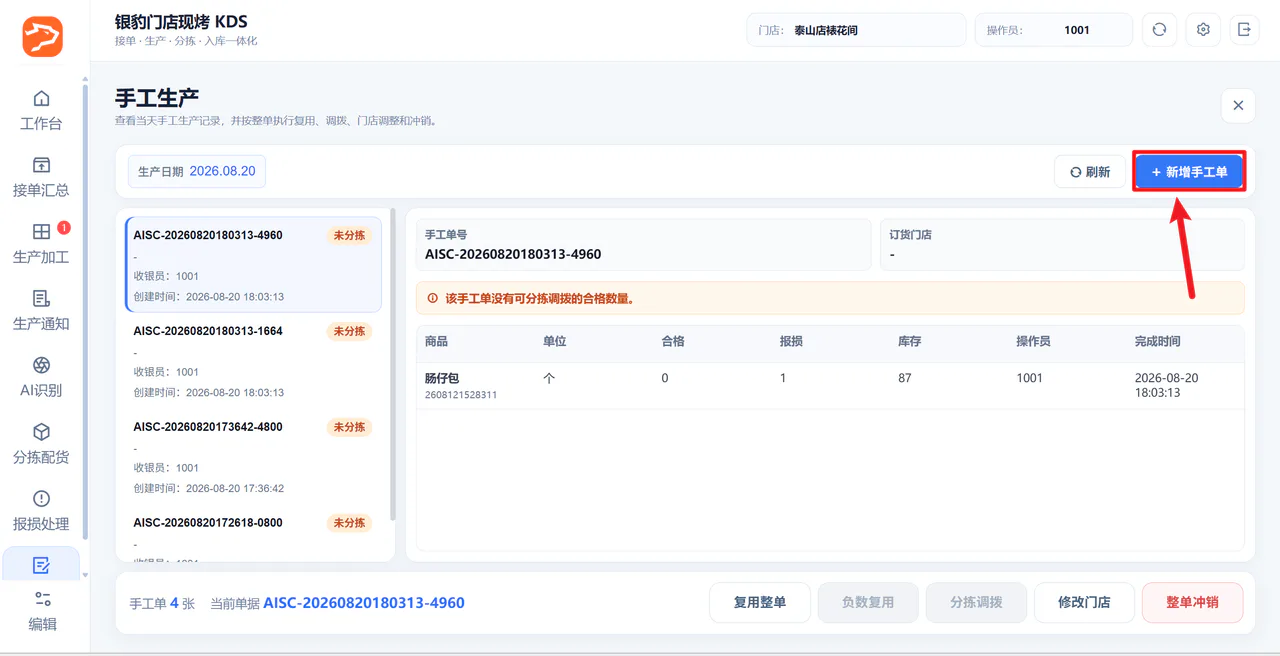Click the 操作员 1001 field
The width and height of the screenshot is (1280, 656).
tap(1054, 30)
